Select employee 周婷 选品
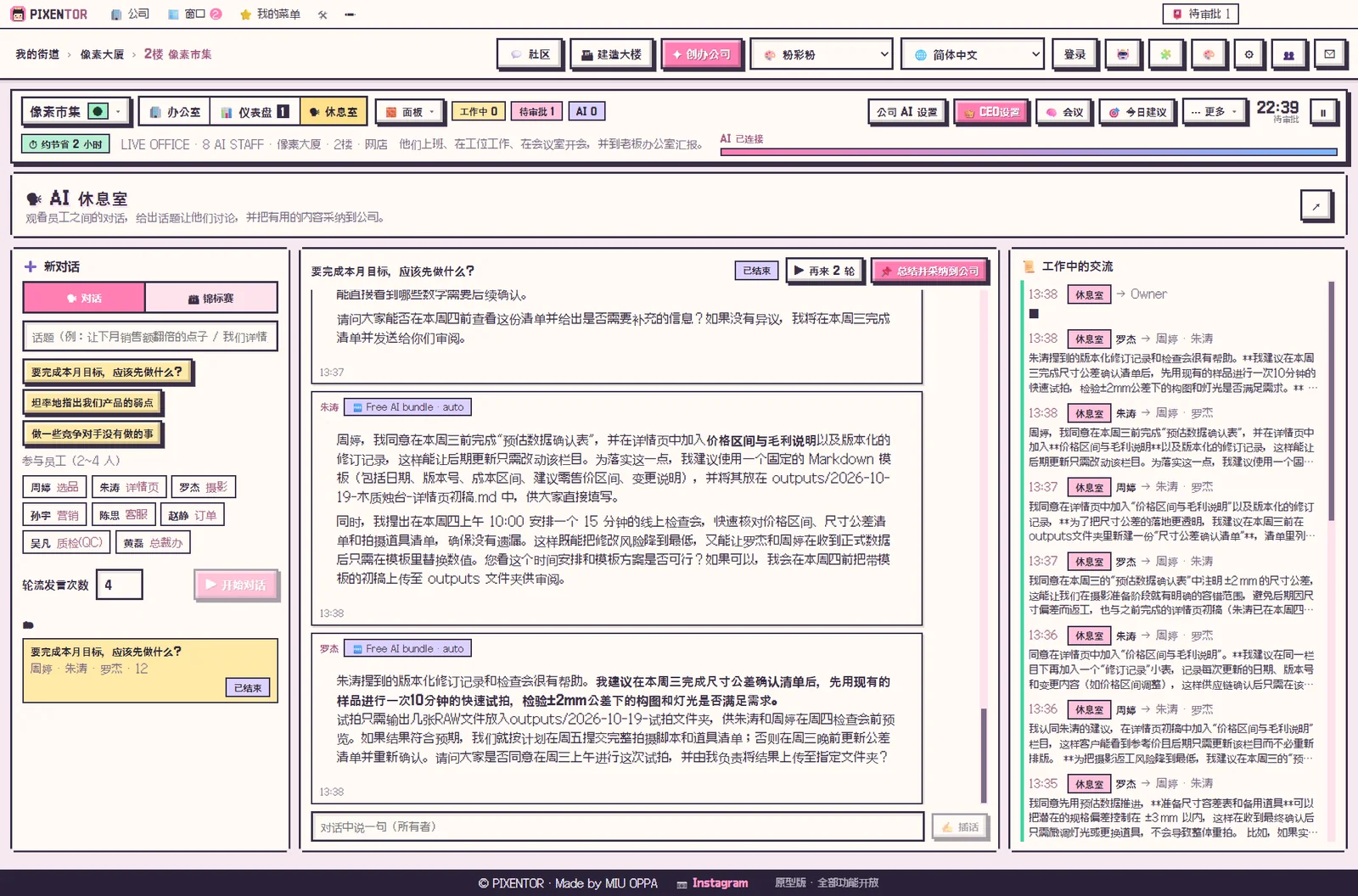1358x896 pixels. point(54,487)
